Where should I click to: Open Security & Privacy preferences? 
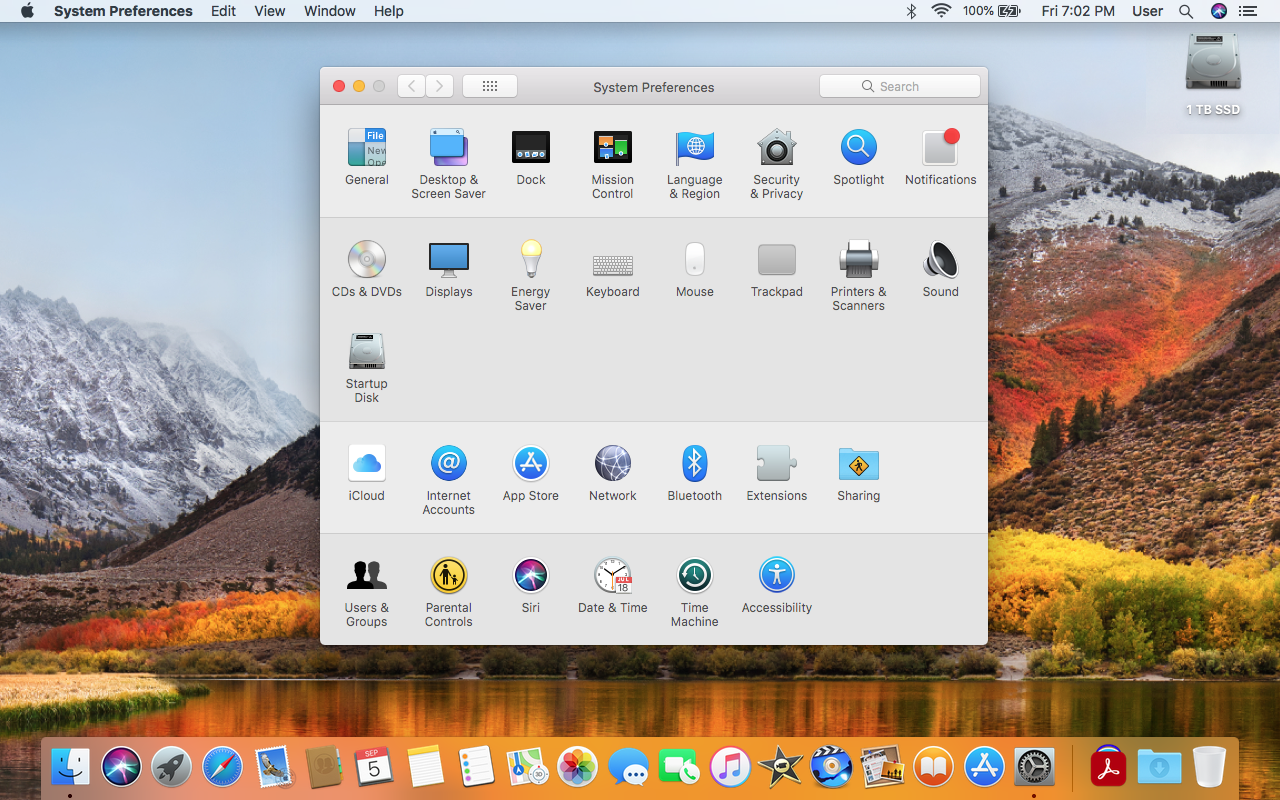click(777, 164)
